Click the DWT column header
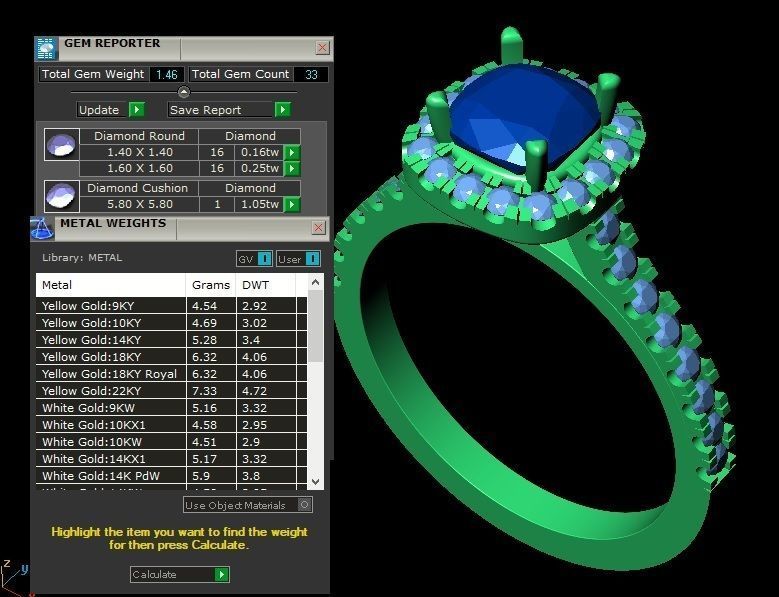The width and height of the screenshot is (779, 597). tap(266, 285)
